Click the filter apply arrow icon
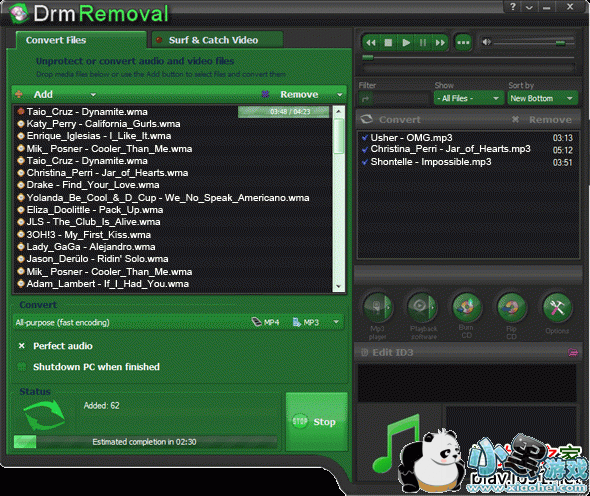This screenshot has height=496, width=590. [x=365, y=99]
